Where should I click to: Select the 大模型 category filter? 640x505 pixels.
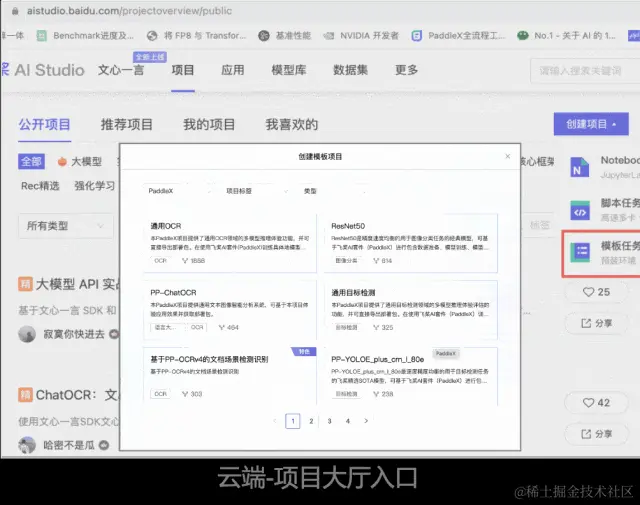(80, 162)
